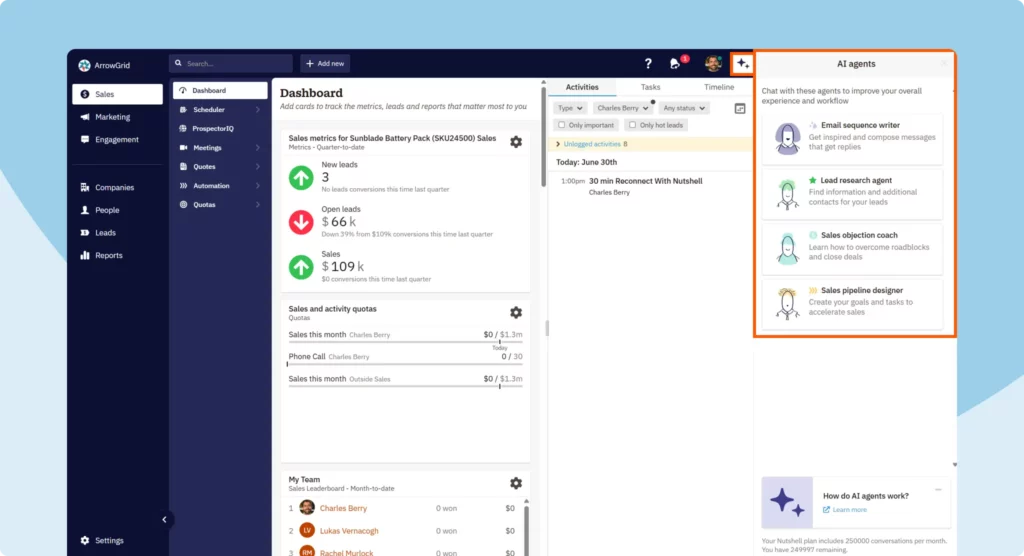Click the Learn more link
This screenshot has width=1024, height=556.
849,510
